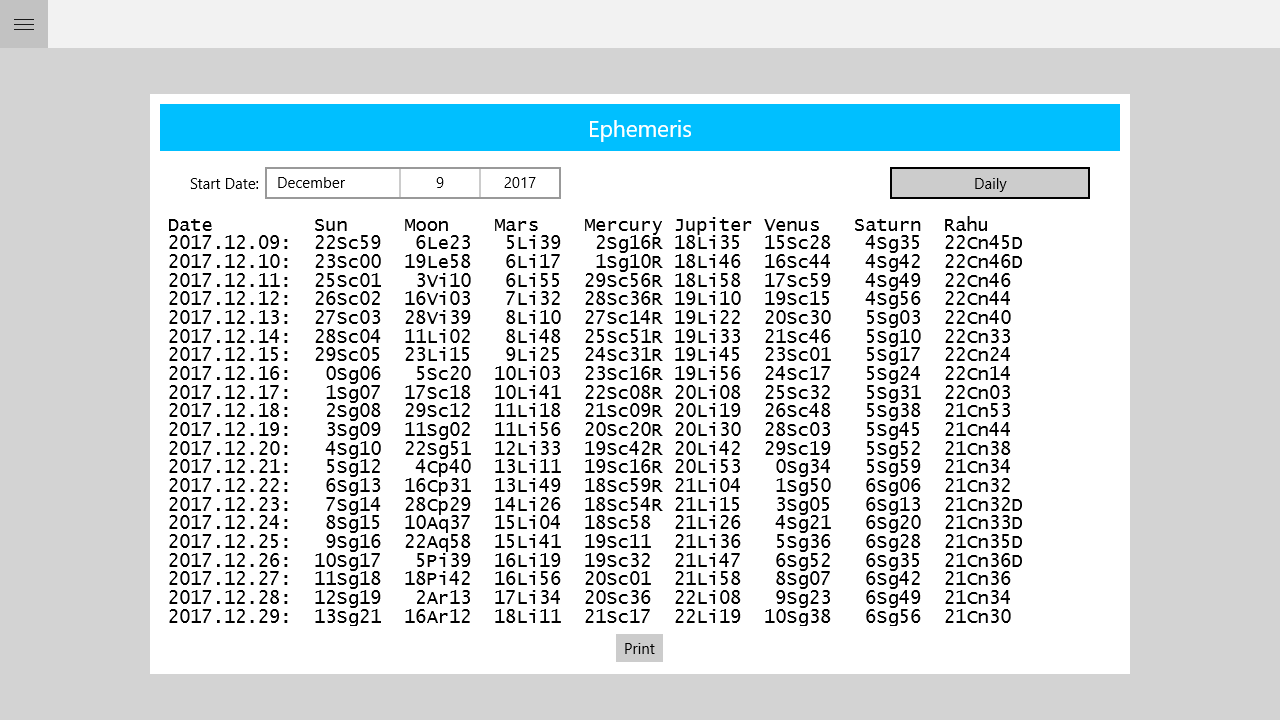Select the date 2017.12.25 row label
Viewport: 1280px width, 720px height.
(229, 542)
